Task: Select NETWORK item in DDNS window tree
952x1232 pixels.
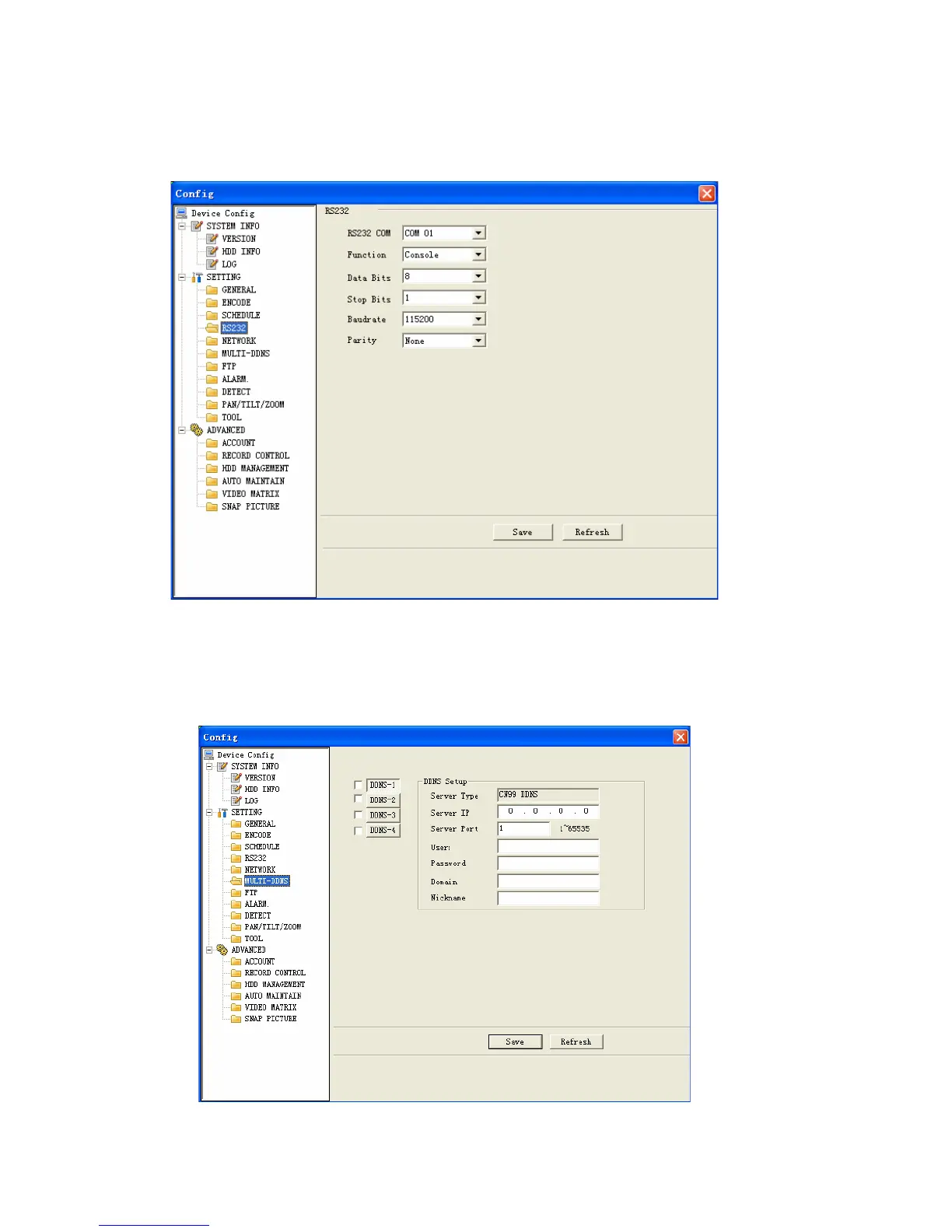Action: pyautogui.click(x=260, y=870)
